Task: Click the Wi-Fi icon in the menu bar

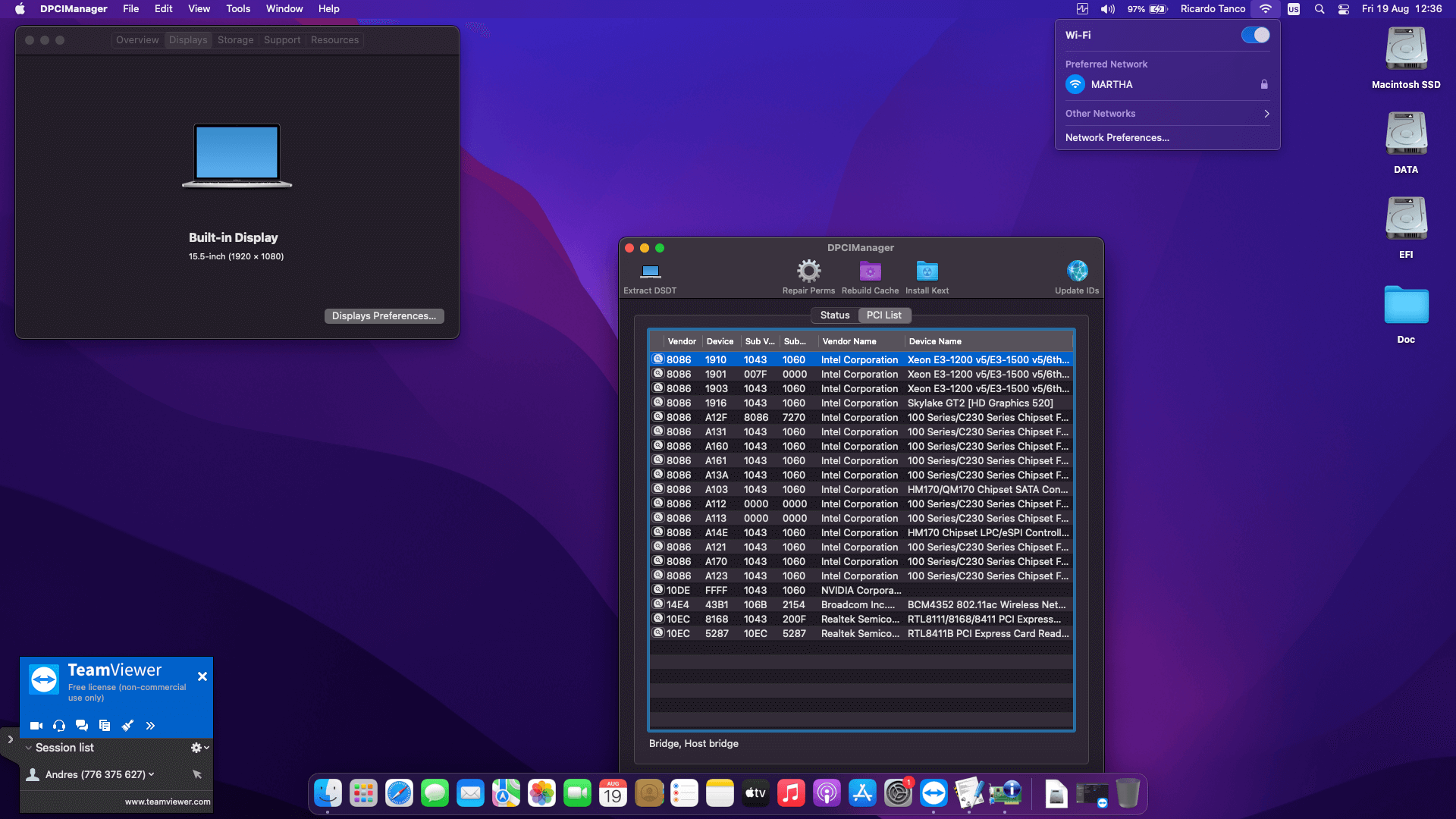Action: click(1265, 8)
